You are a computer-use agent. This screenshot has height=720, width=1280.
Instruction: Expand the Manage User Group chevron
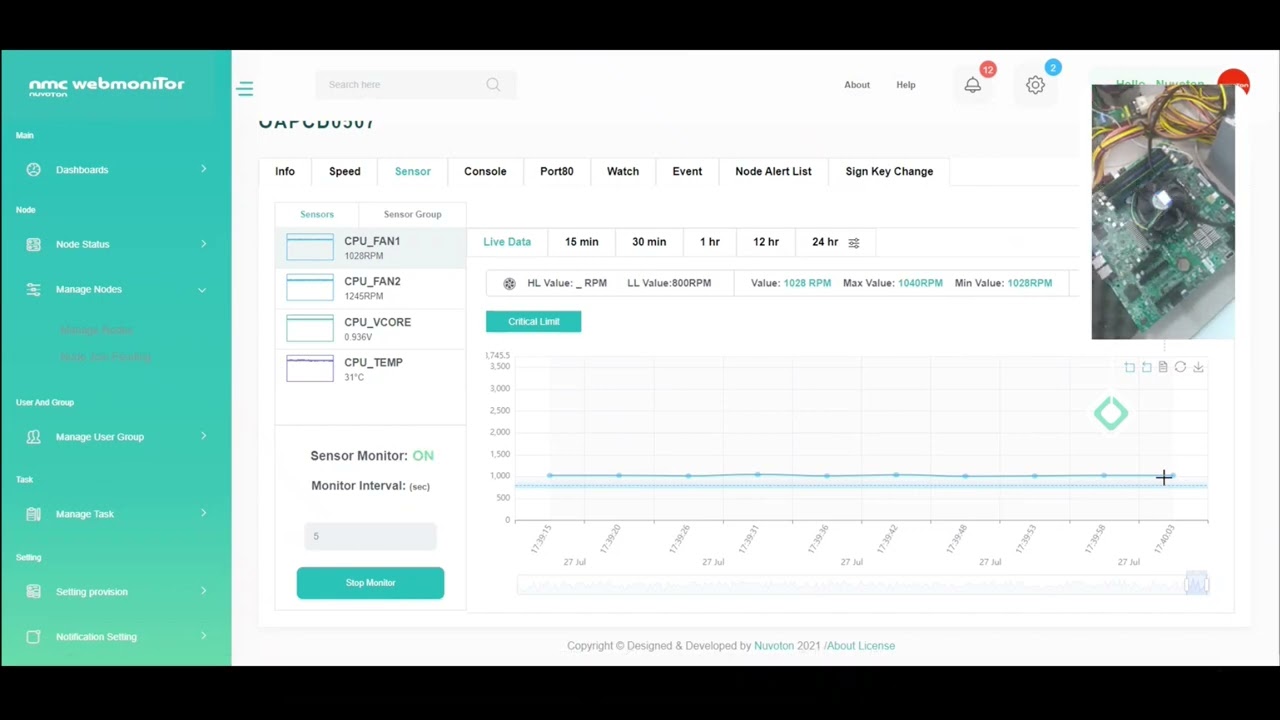pos(203,436)
